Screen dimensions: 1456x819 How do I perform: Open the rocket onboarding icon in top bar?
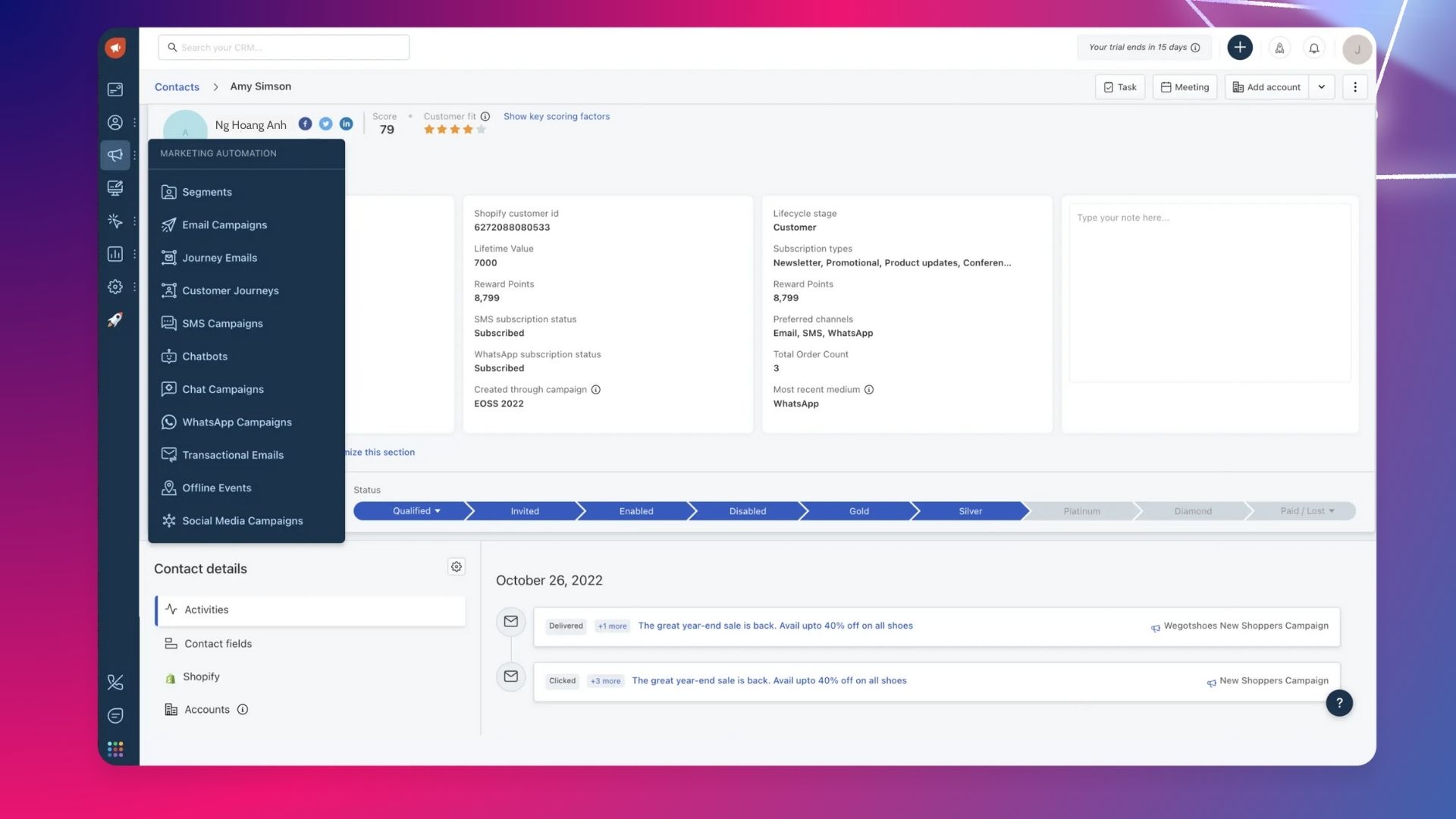[x=1279, y=48]
